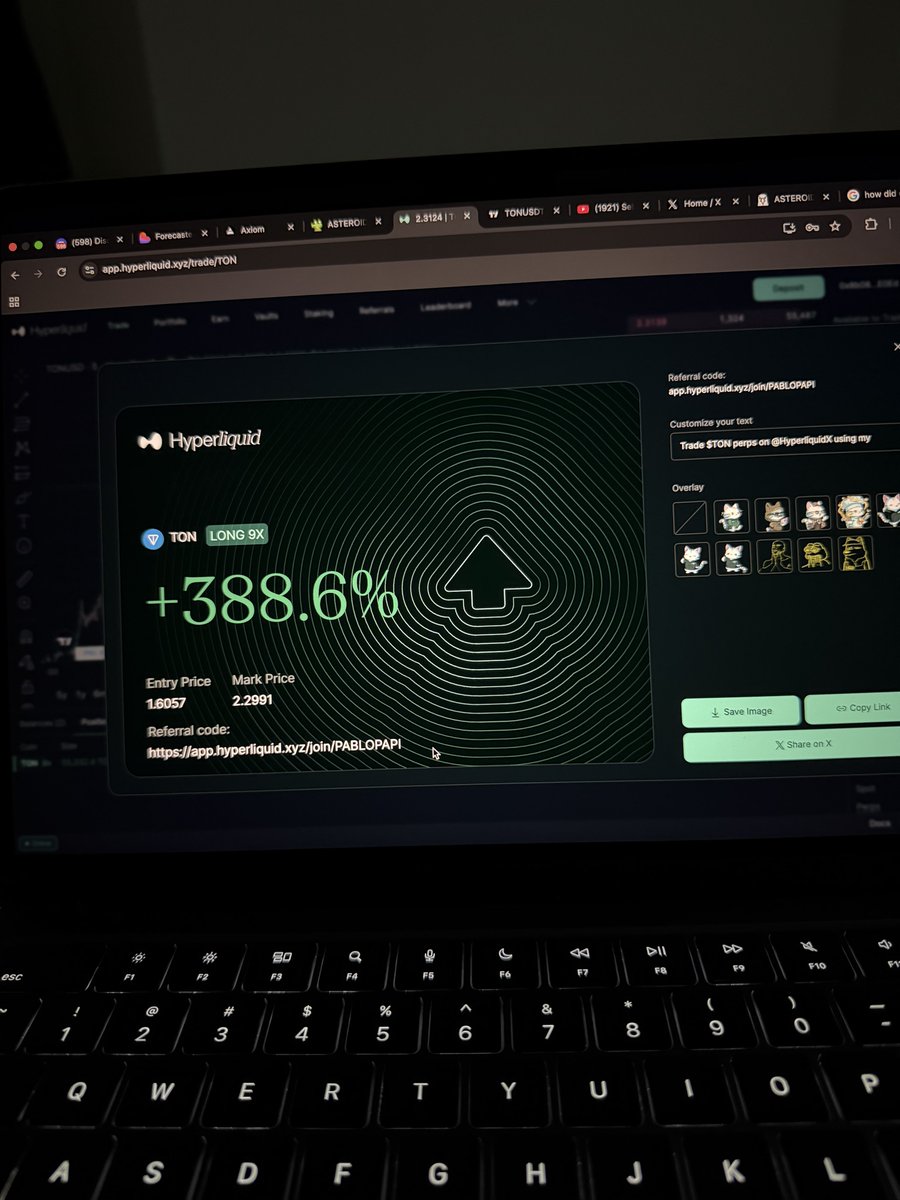Open Vaults in Hyperliquid nav

pos(266,316)
